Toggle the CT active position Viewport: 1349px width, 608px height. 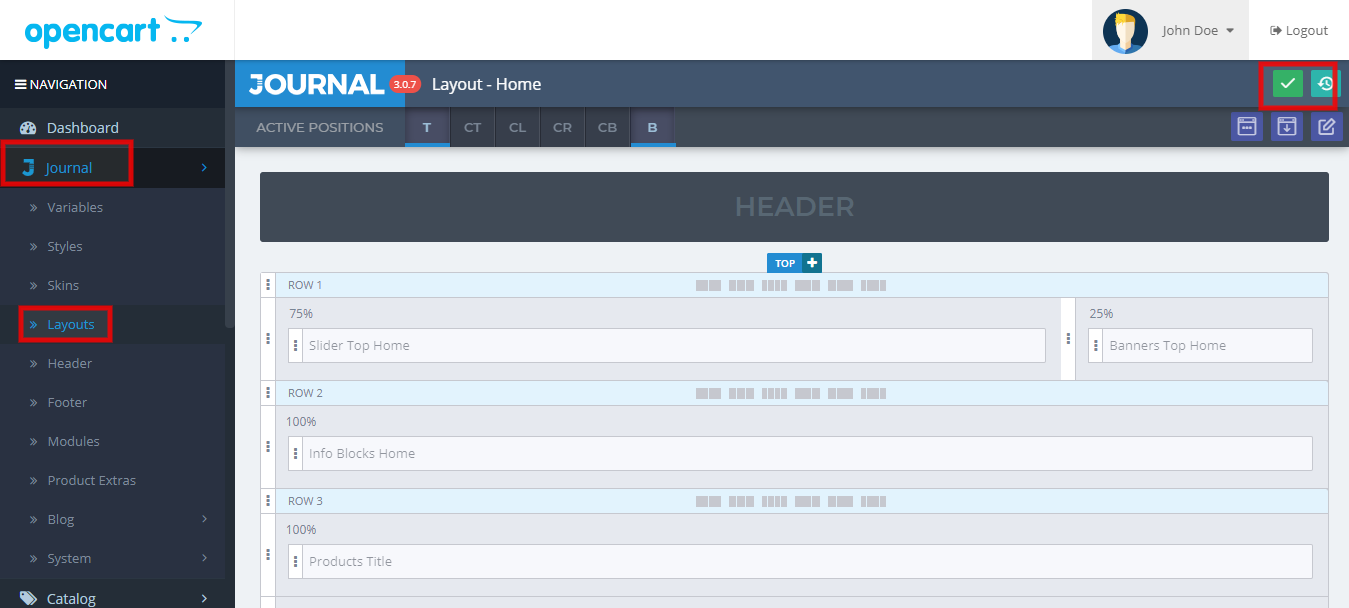tap(472, 127)
